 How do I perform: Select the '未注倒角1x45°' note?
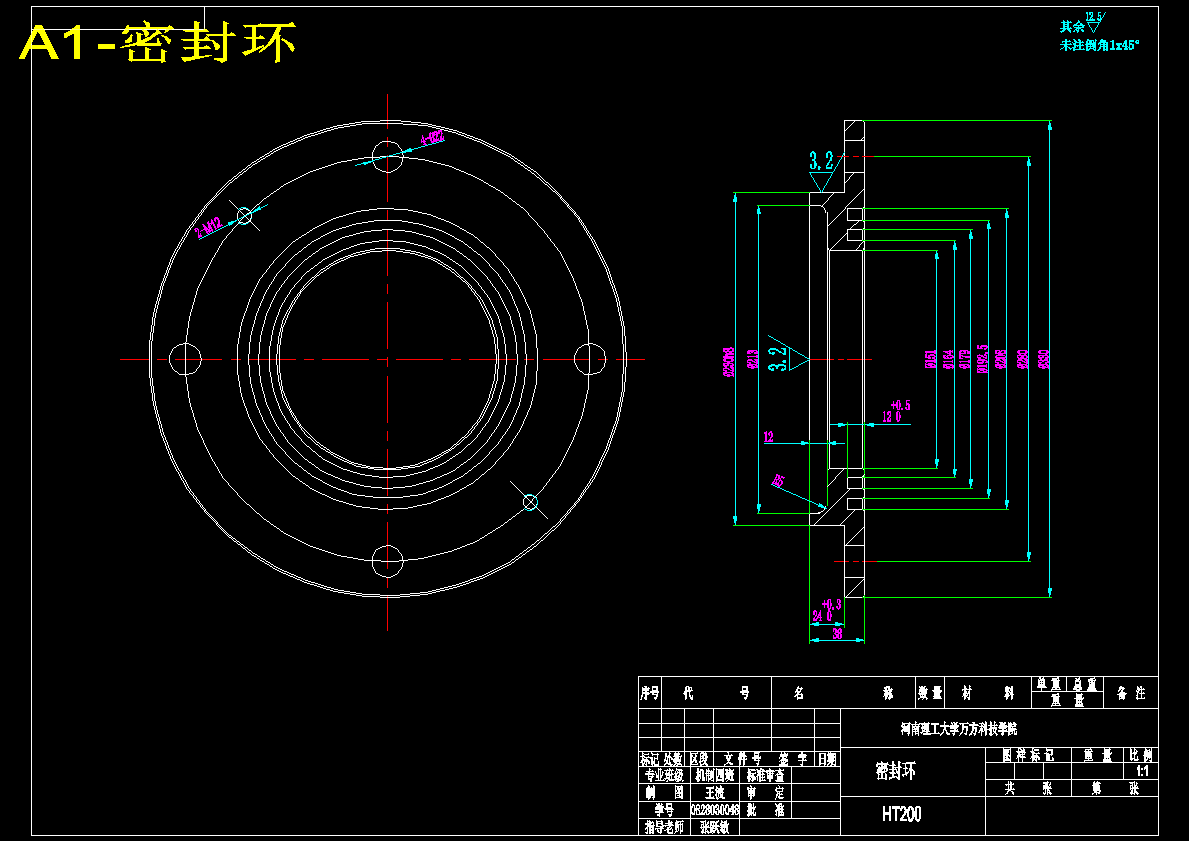click(x=1099, y=45)
